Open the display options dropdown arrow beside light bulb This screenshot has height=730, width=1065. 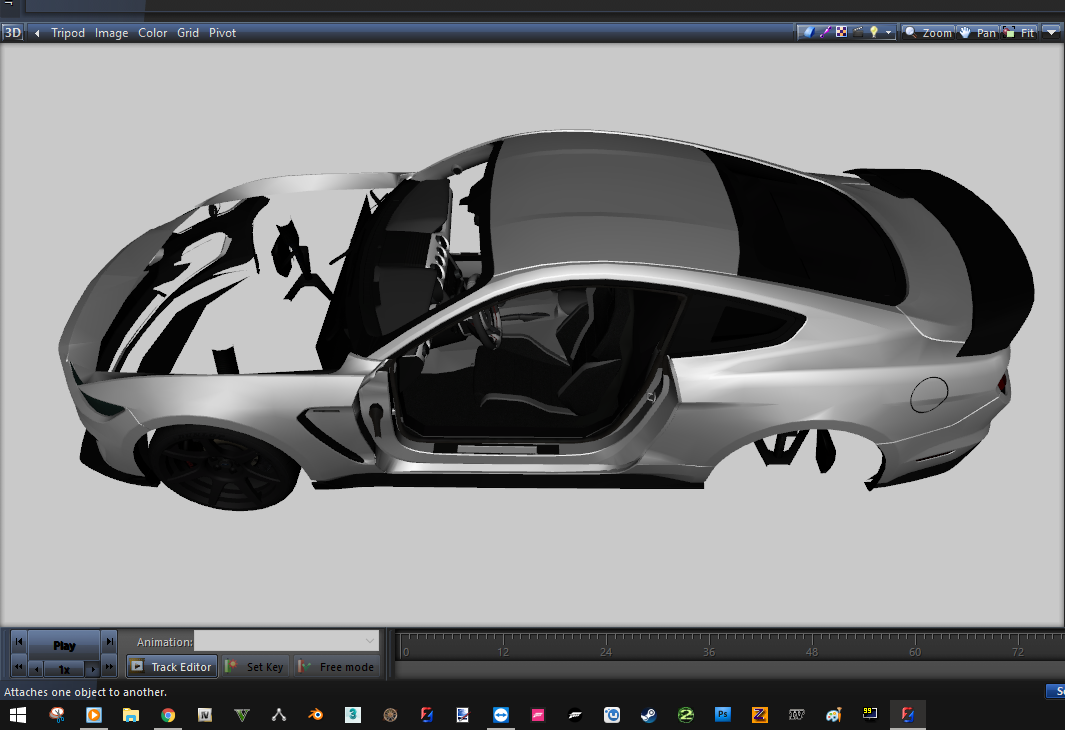pos(888,33)
